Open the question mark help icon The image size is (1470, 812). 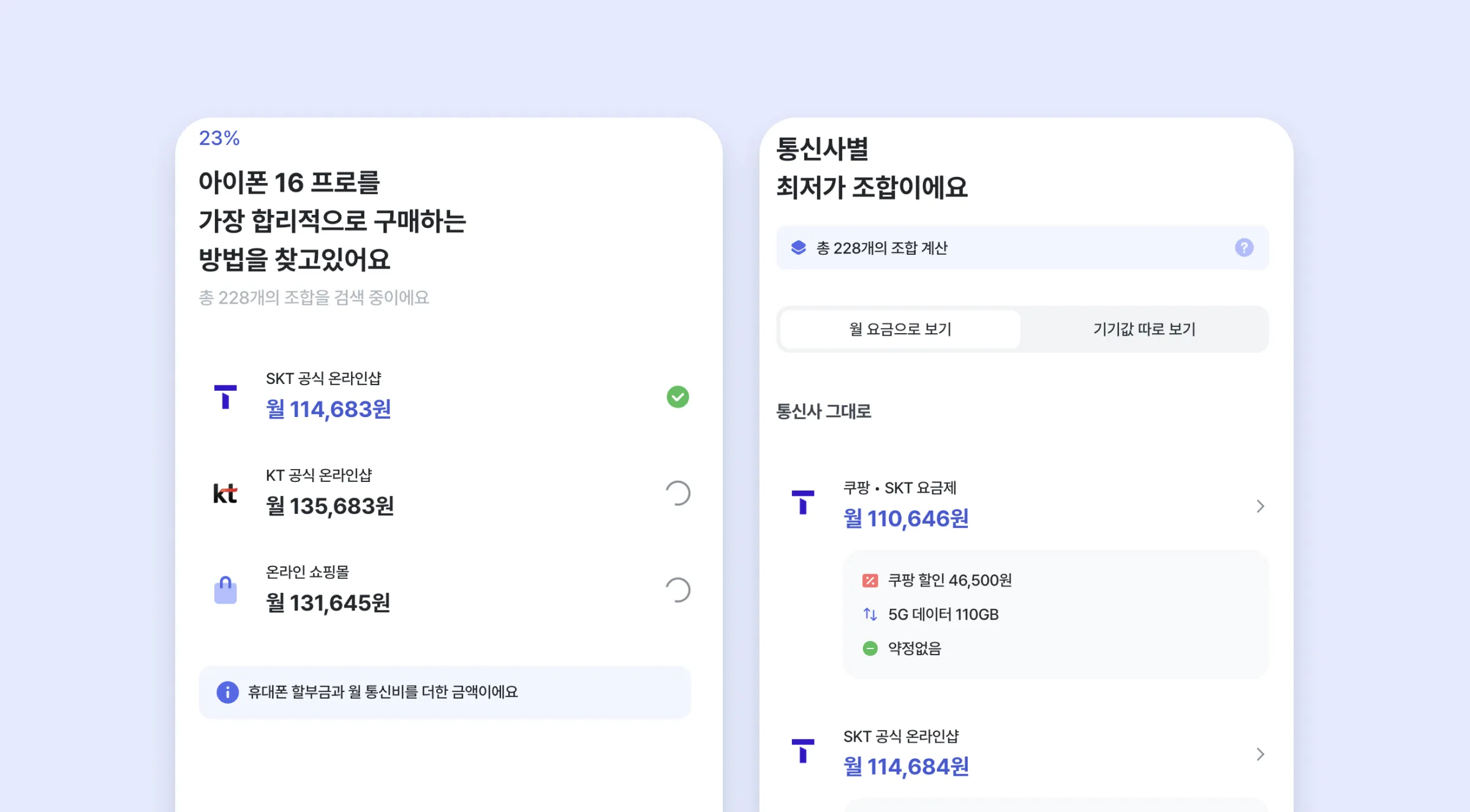pos(1244,247)
